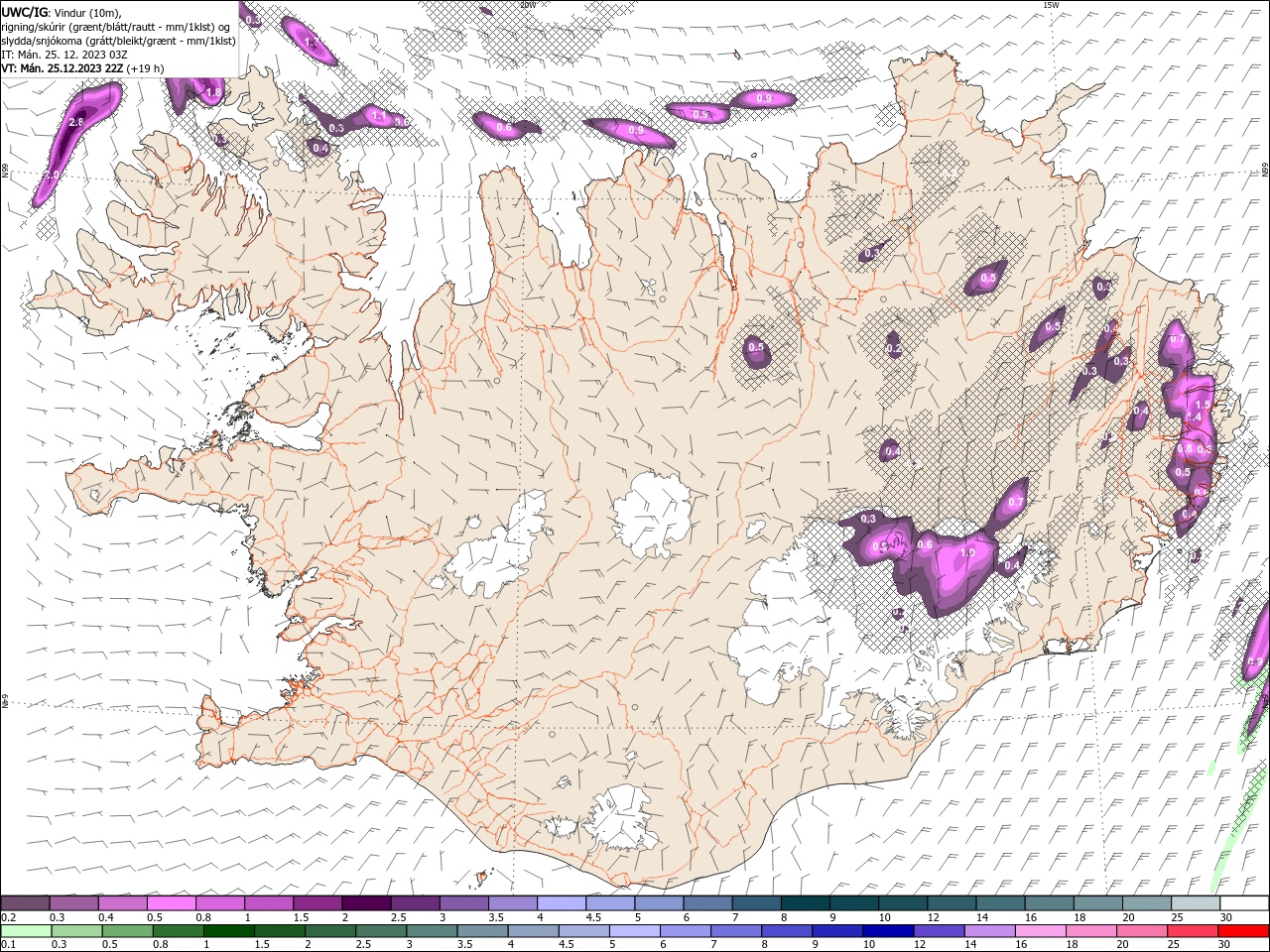Click the 'slydda/snjókoma' legend description line
1270x952 pixels.
pyautogui.click(x=118, y=41)
